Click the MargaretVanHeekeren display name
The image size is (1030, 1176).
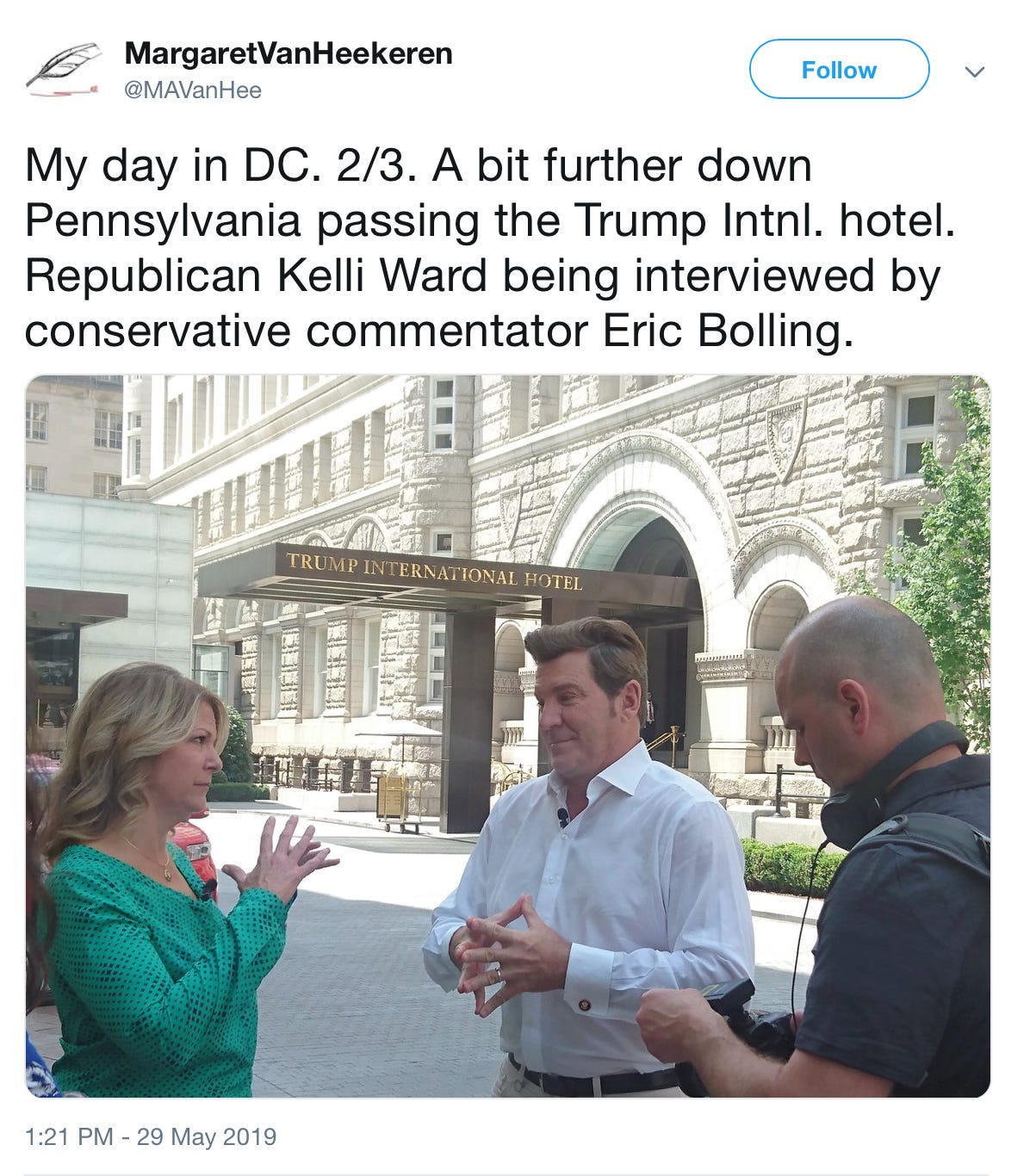click(x=289, y=53)
